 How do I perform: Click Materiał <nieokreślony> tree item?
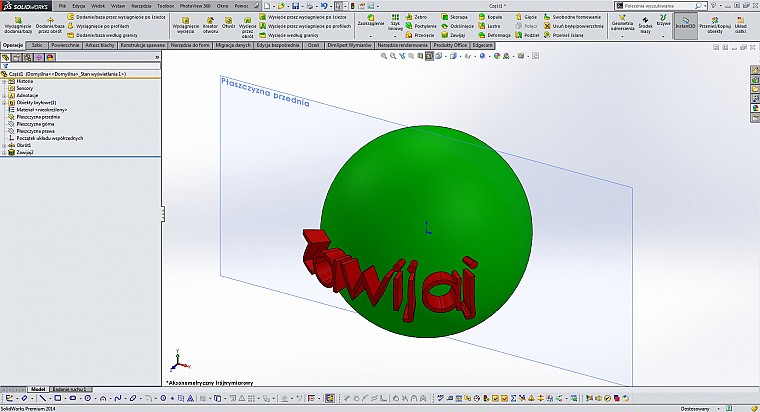(x=42, y=110)
